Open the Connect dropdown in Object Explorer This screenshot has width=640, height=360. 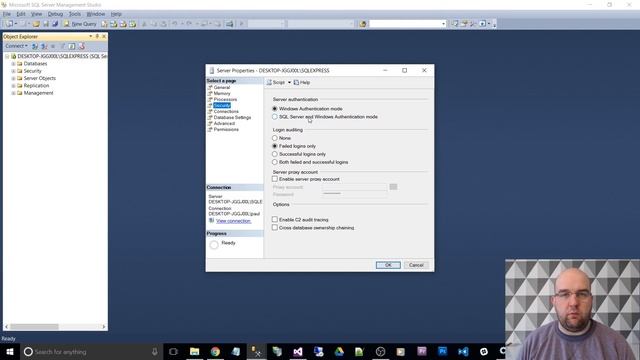click(x=16, y=46)
